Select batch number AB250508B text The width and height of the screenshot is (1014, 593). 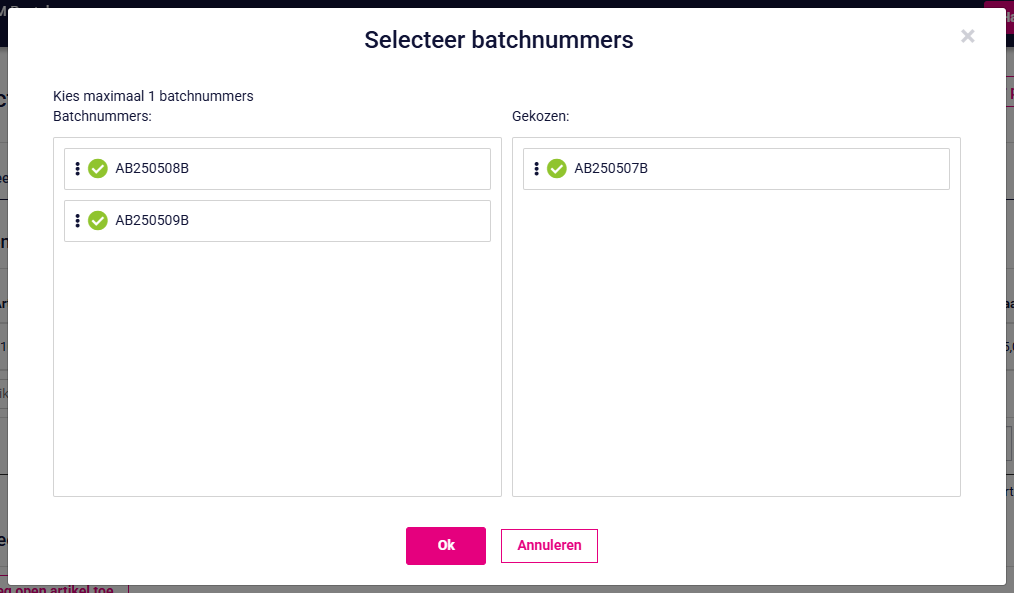(152, 168)
